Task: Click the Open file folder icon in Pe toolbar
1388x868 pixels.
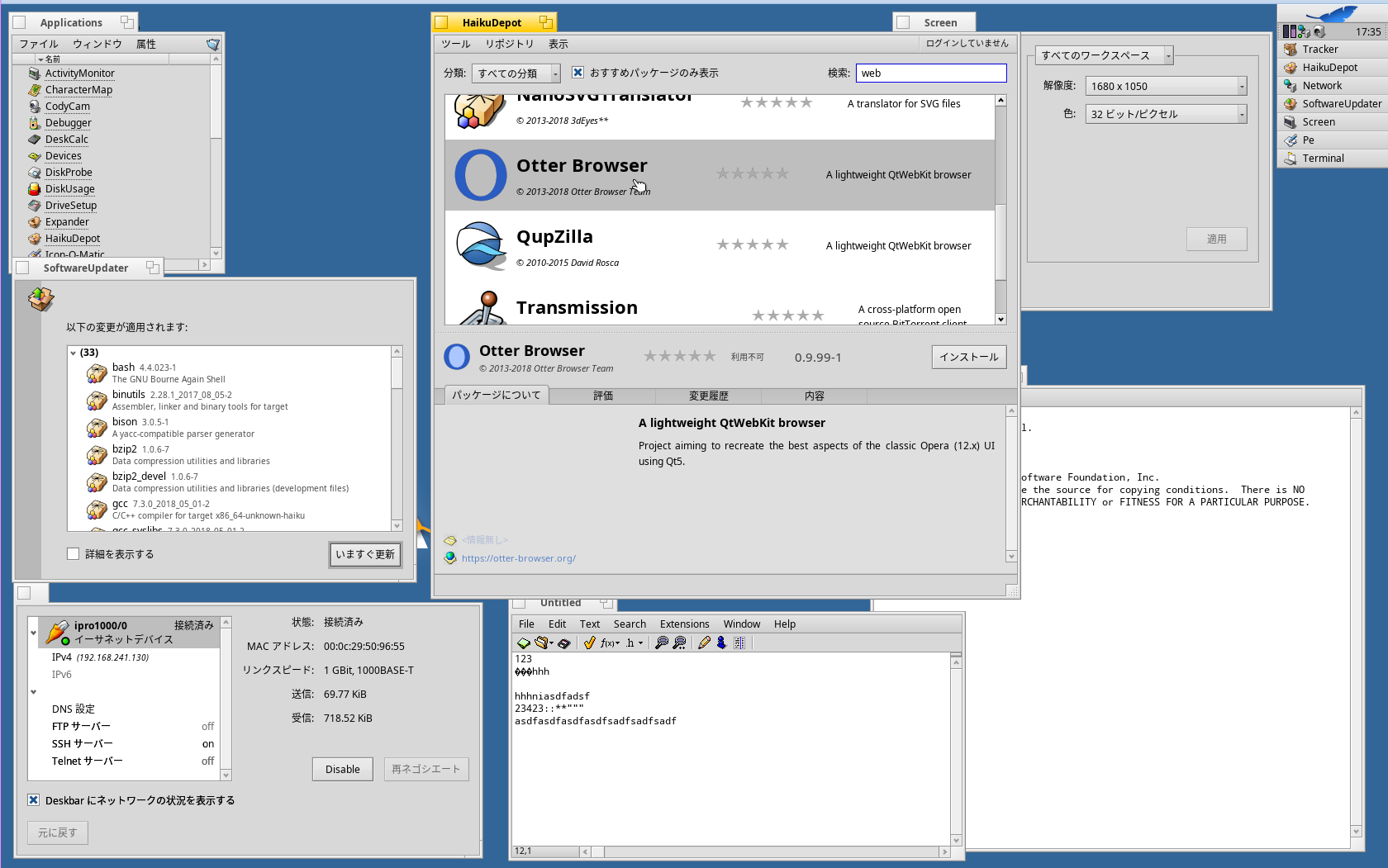Action: 543,643
